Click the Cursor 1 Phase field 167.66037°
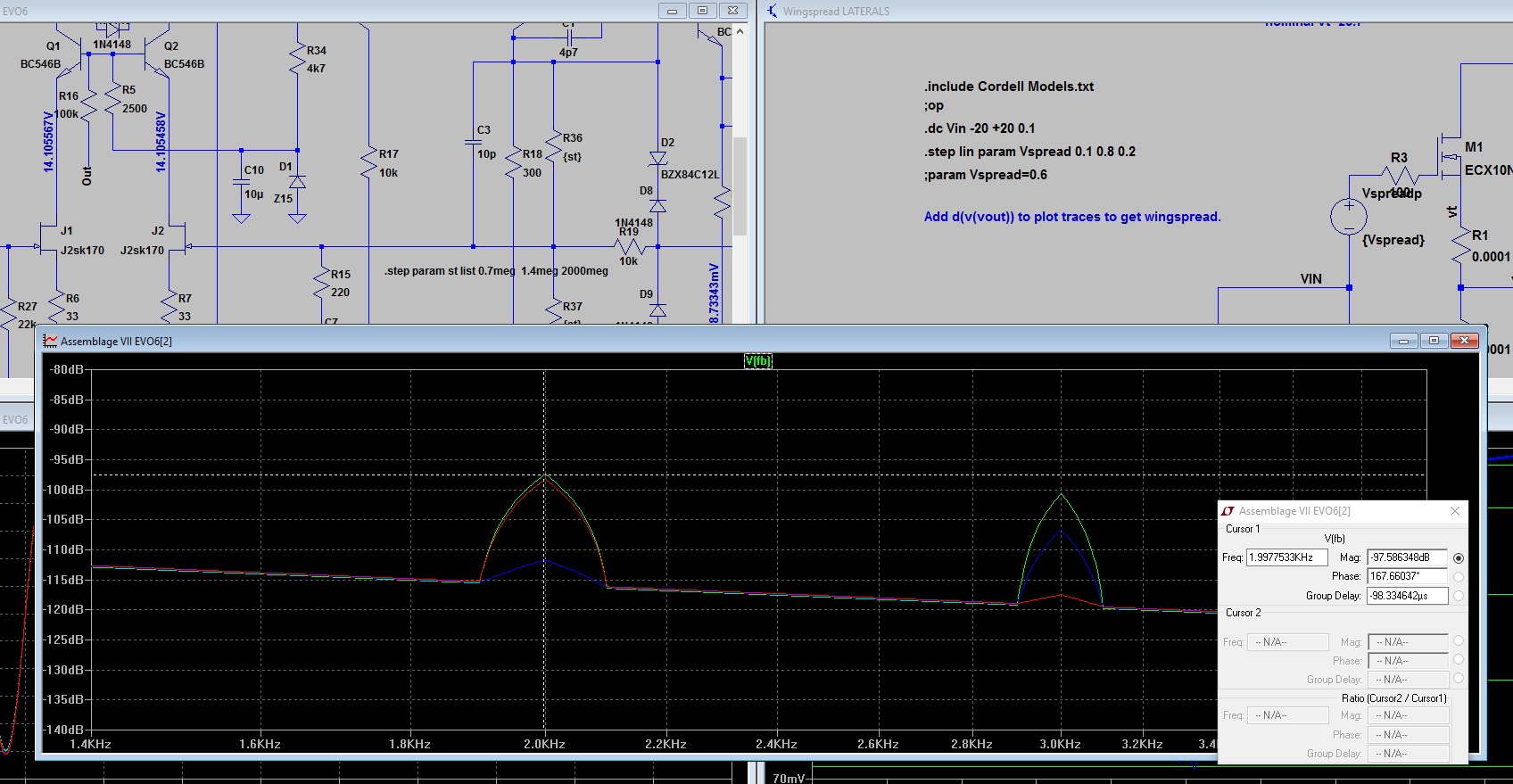The image size is (1513, 784). pyautogui.click(x=1408, y=576)
